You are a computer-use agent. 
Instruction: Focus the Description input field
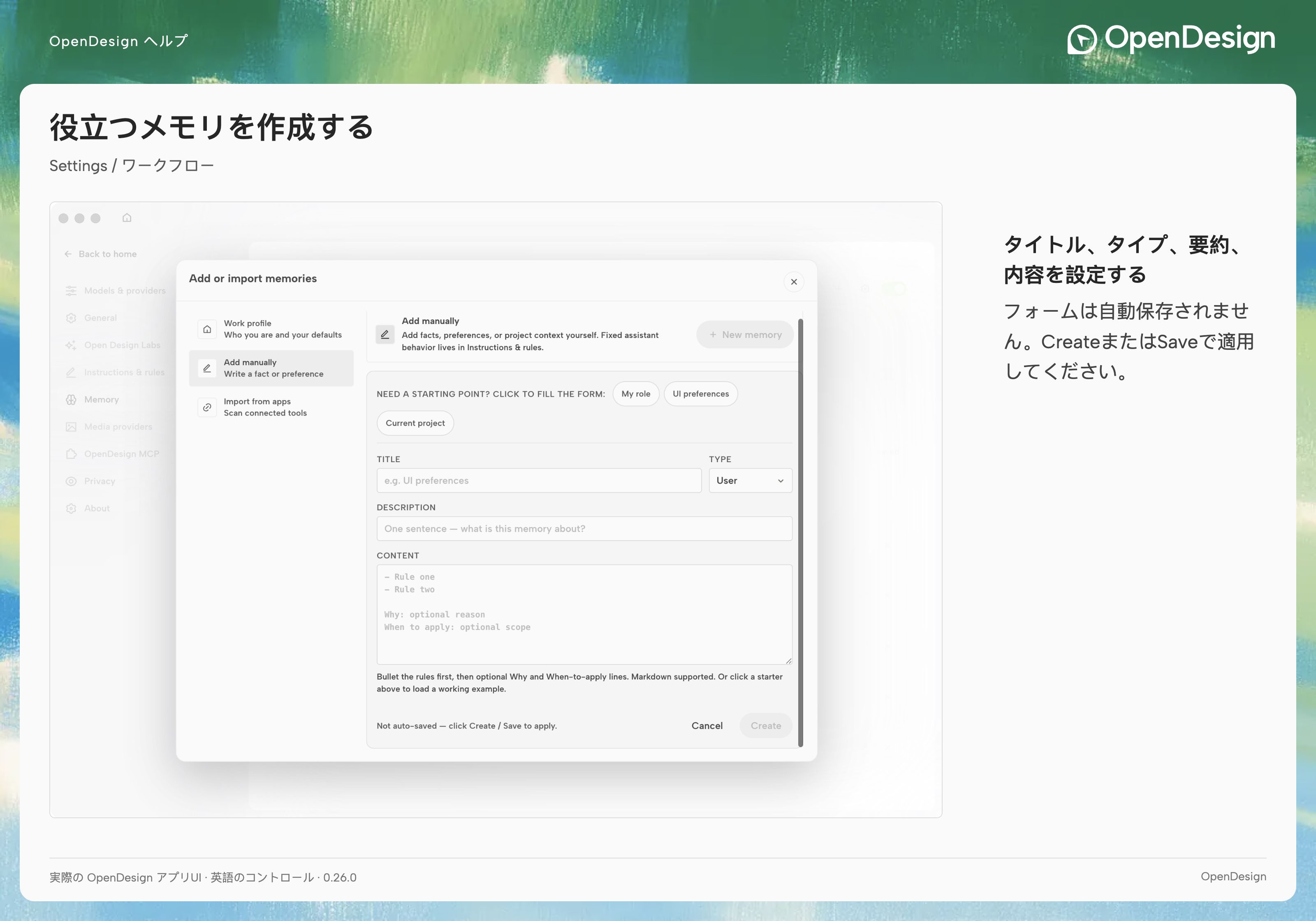click(x=584, y=528)
